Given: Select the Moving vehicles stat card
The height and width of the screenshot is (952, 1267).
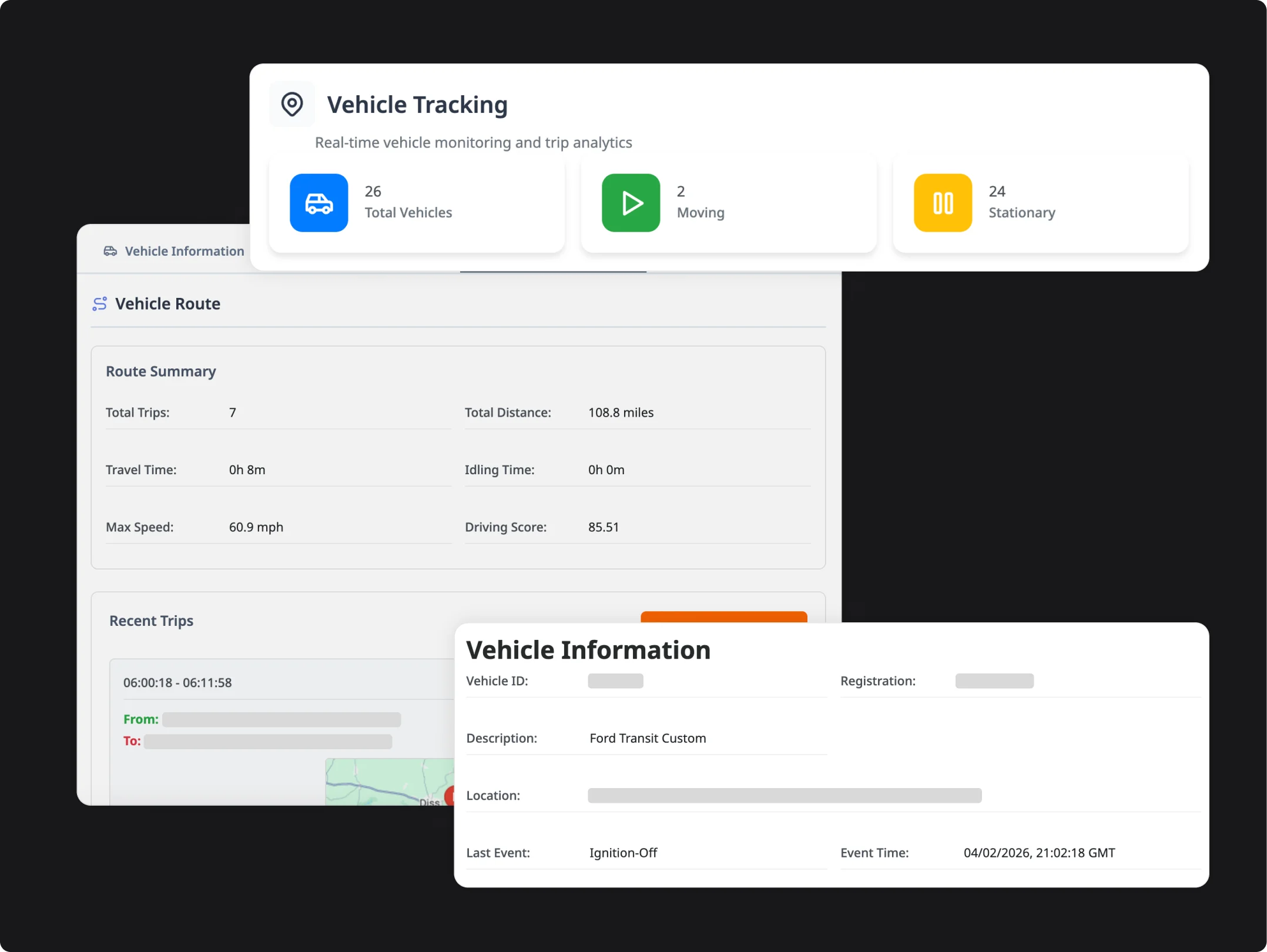Looking at the screenshot, I should (729, 203).
